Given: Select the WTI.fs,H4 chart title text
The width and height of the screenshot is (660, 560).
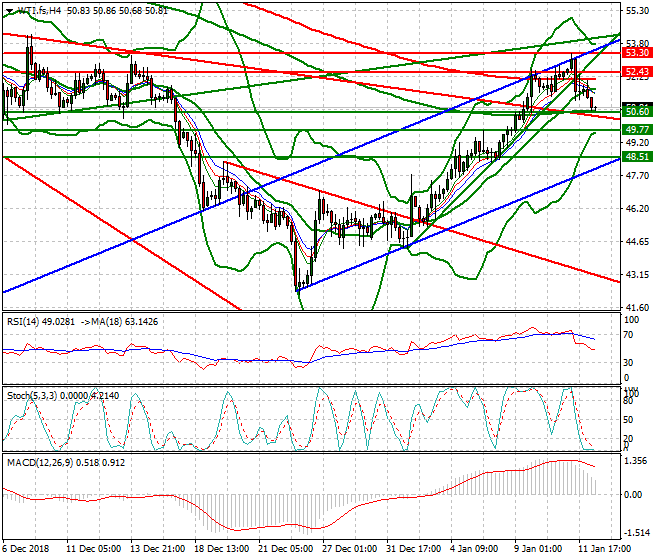Looking at the screenshot, I should 40,11.
